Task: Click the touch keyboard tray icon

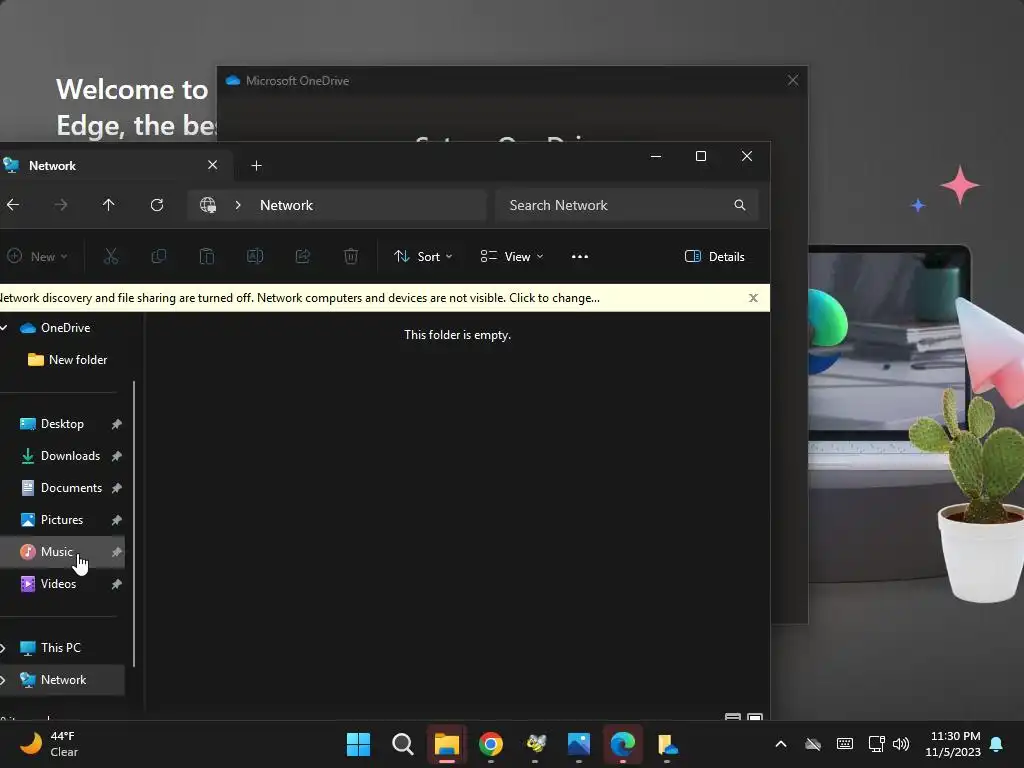Action: pyautogui.click(x=844, y=744)
